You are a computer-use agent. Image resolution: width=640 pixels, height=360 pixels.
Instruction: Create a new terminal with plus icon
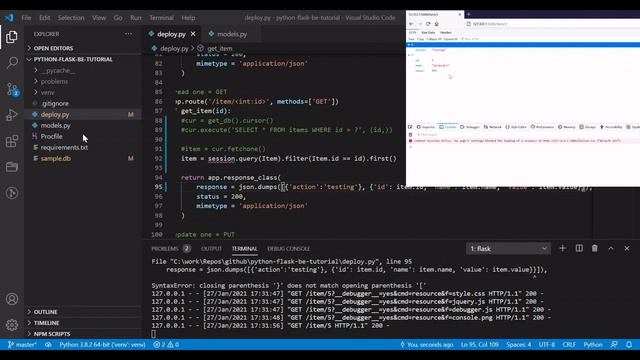[562, 248]
